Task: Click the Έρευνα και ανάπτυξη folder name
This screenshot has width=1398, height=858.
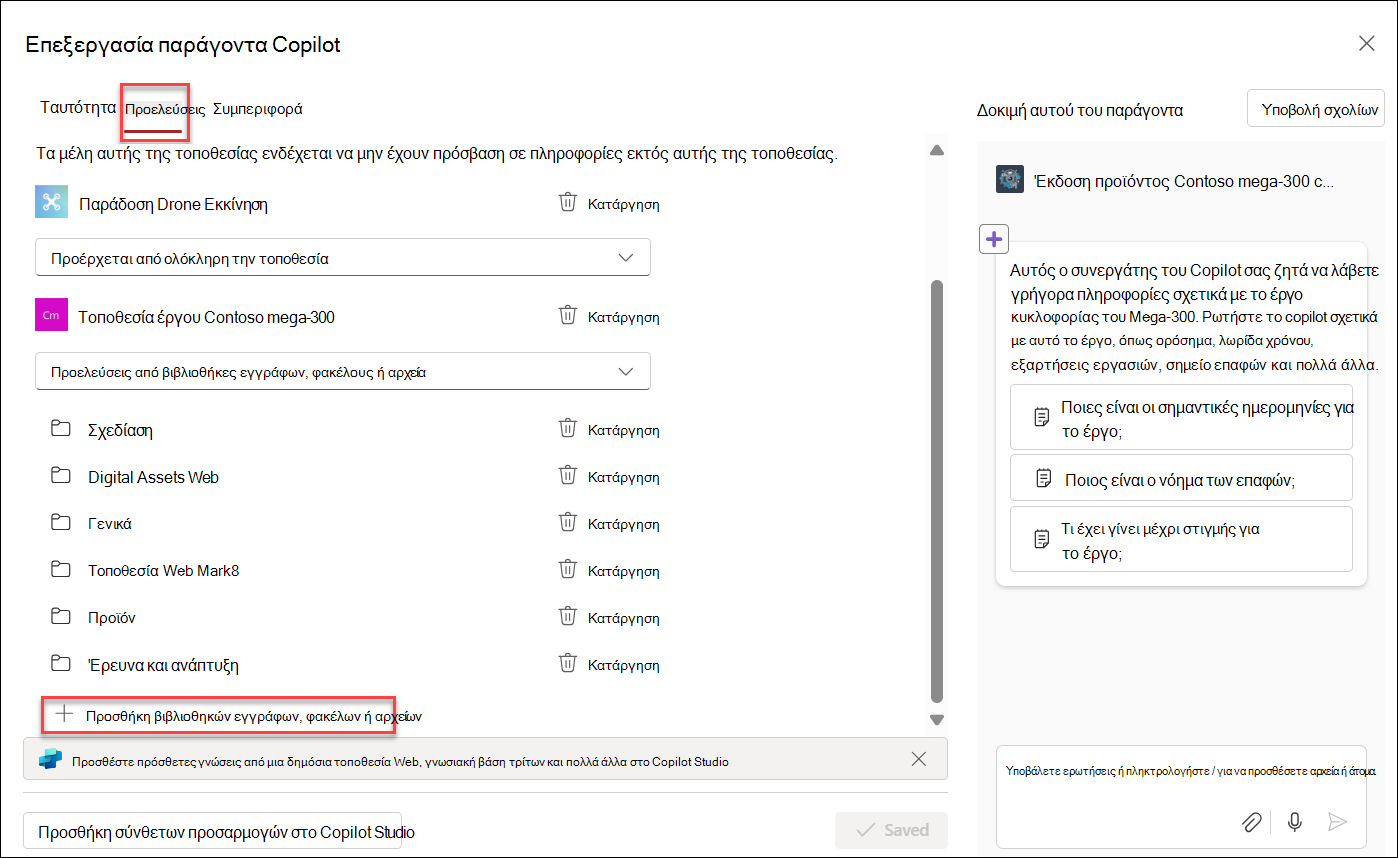Action: 163,665
